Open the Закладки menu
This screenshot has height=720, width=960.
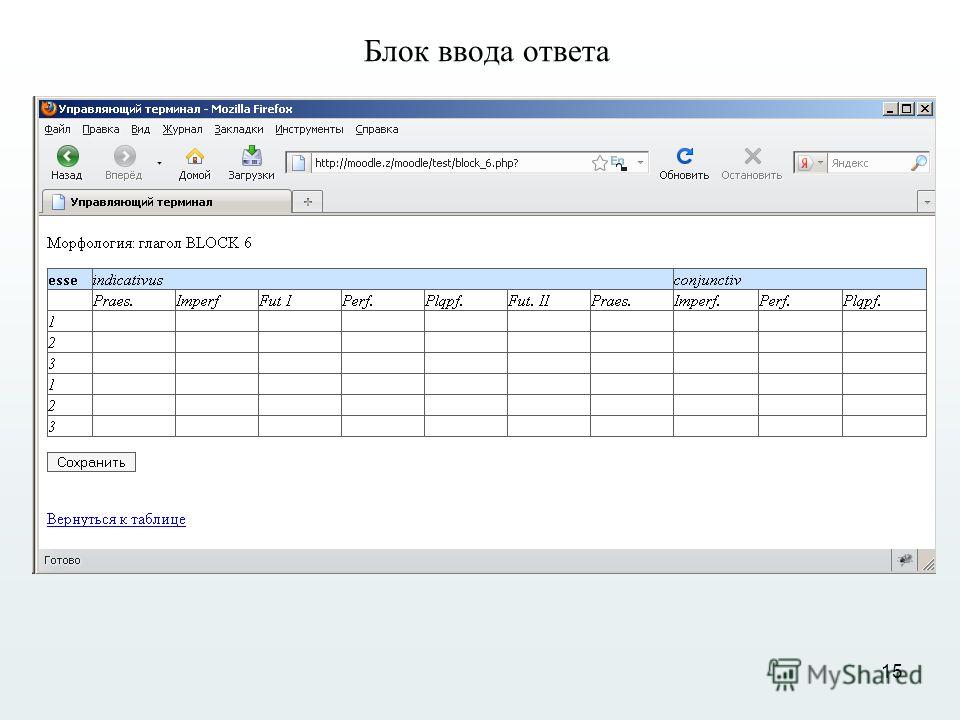click(x=239, y=129)
